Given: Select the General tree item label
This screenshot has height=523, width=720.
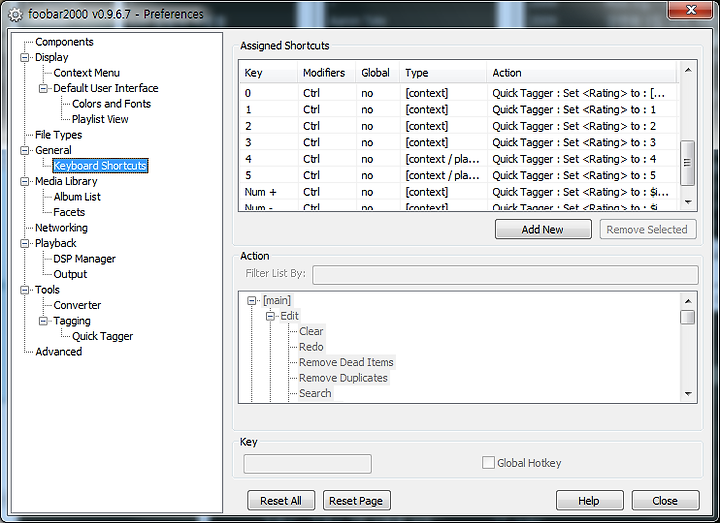Looking at the screenshot, I should pyautogui.click(x=53, y=150).
